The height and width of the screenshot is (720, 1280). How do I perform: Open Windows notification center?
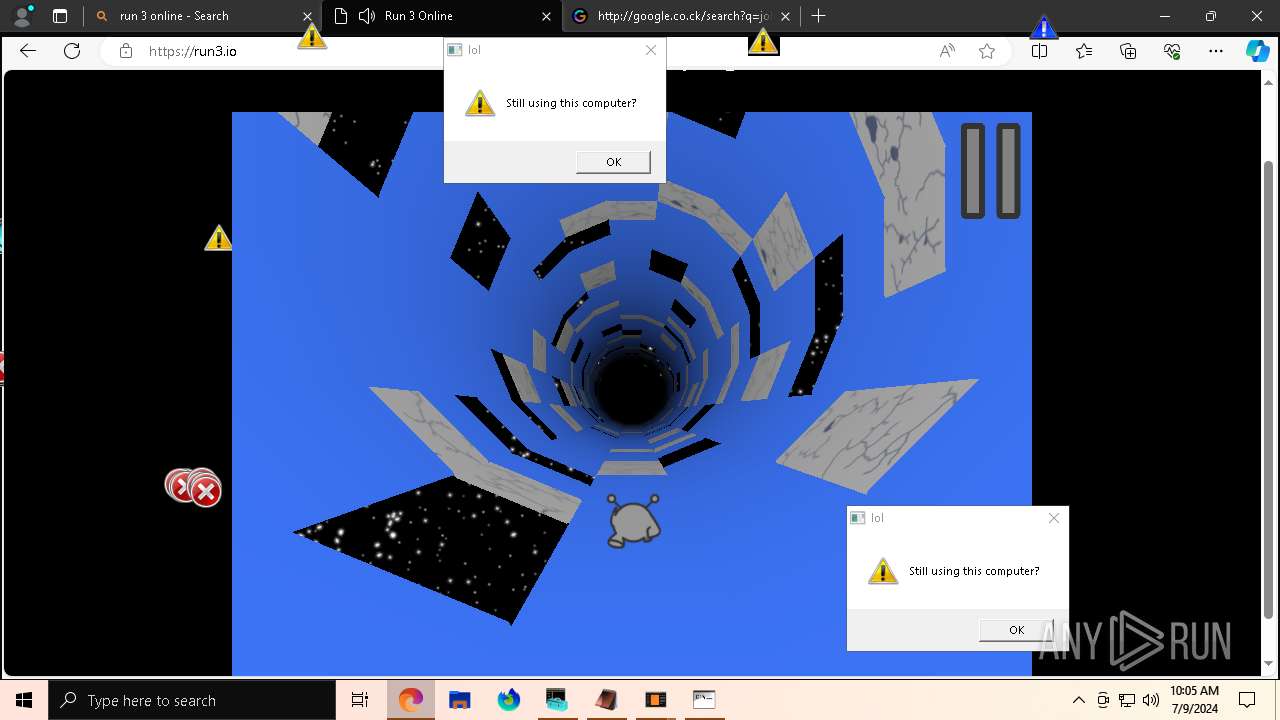tap(1247, 700)
